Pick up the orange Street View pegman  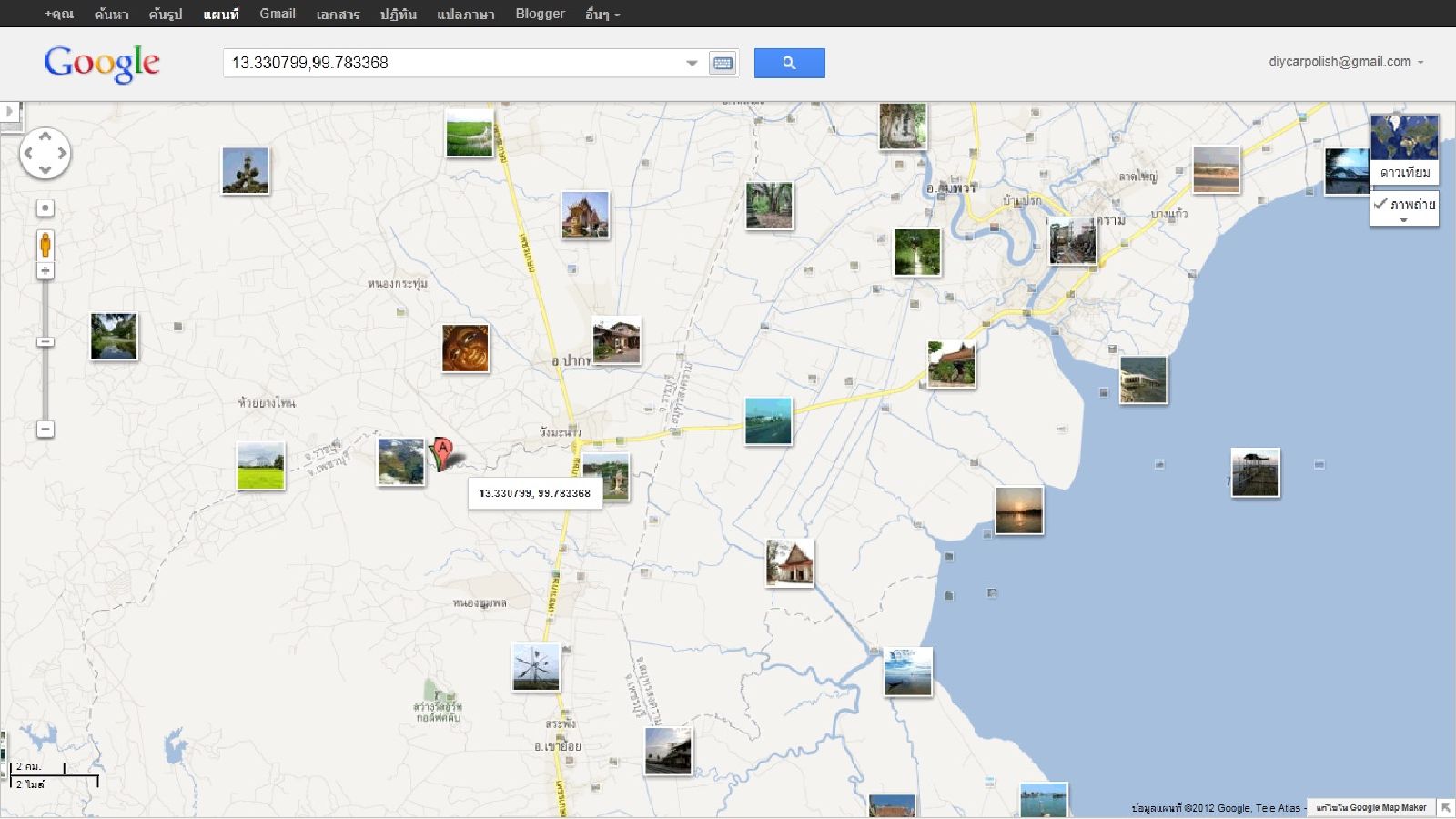[45, 245]
